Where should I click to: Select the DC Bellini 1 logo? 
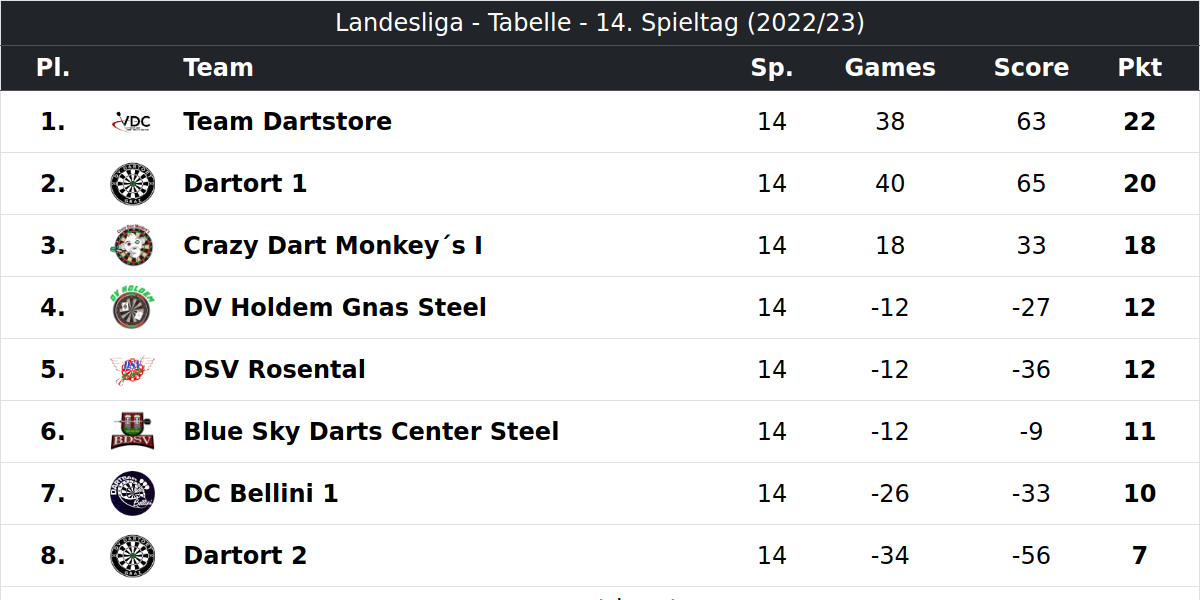(x=132, y=494)
